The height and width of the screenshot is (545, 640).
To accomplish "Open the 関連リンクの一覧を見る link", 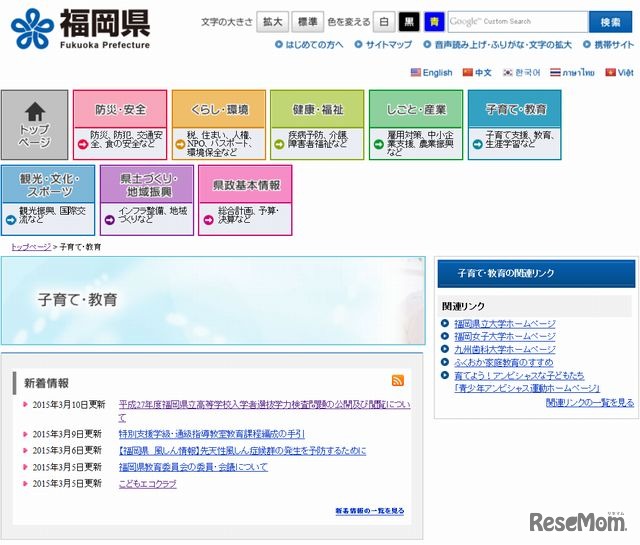I will pos(590,403).
